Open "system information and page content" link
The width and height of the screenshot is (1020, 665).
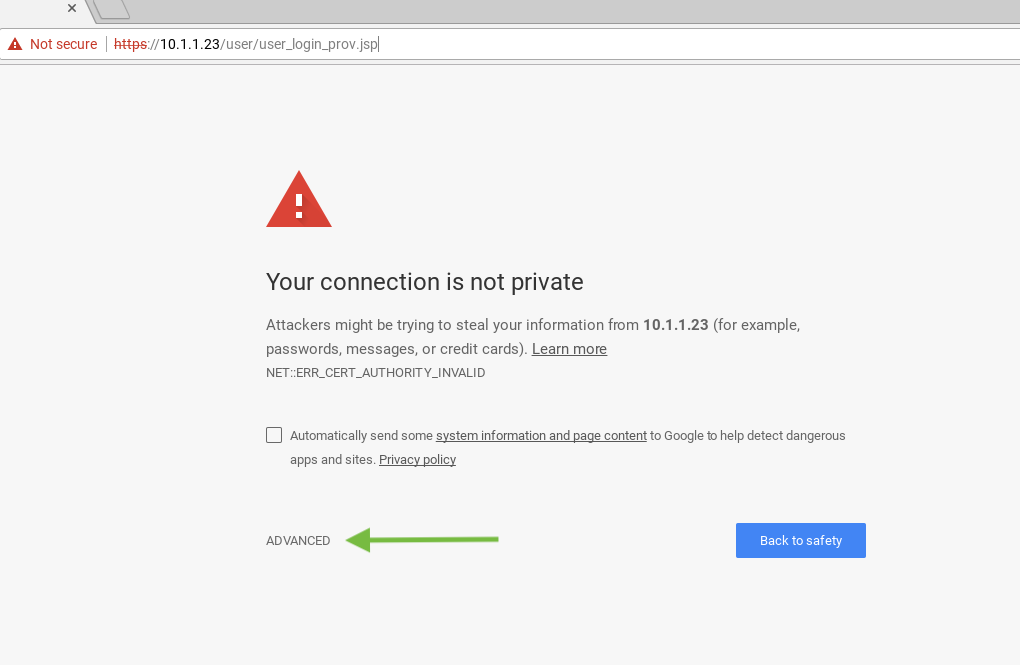click(541, 436)
